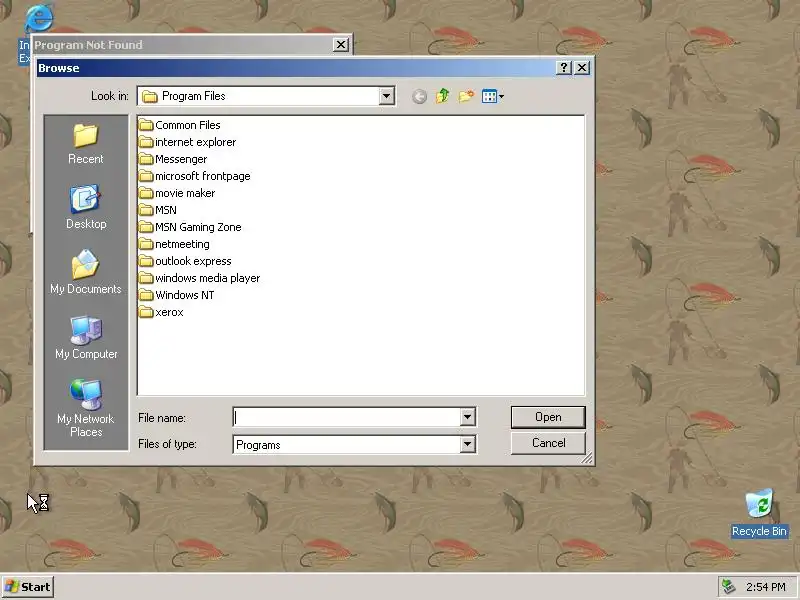The width and height of the screenshot is (800, 600).
Task: Click the Browse dialog resize grip
Action: (x=587, y=458)
